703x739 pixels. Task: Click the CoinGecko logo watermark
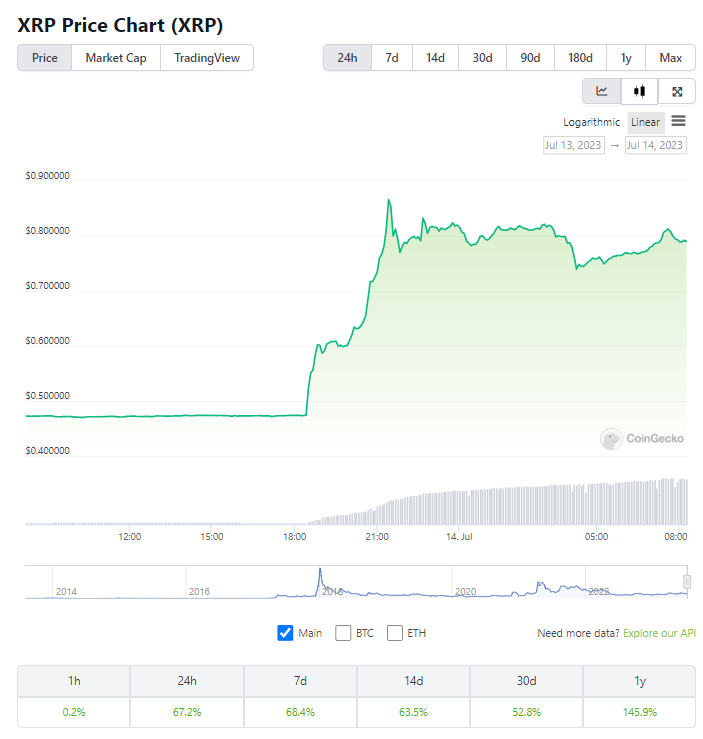click(642, 438)
